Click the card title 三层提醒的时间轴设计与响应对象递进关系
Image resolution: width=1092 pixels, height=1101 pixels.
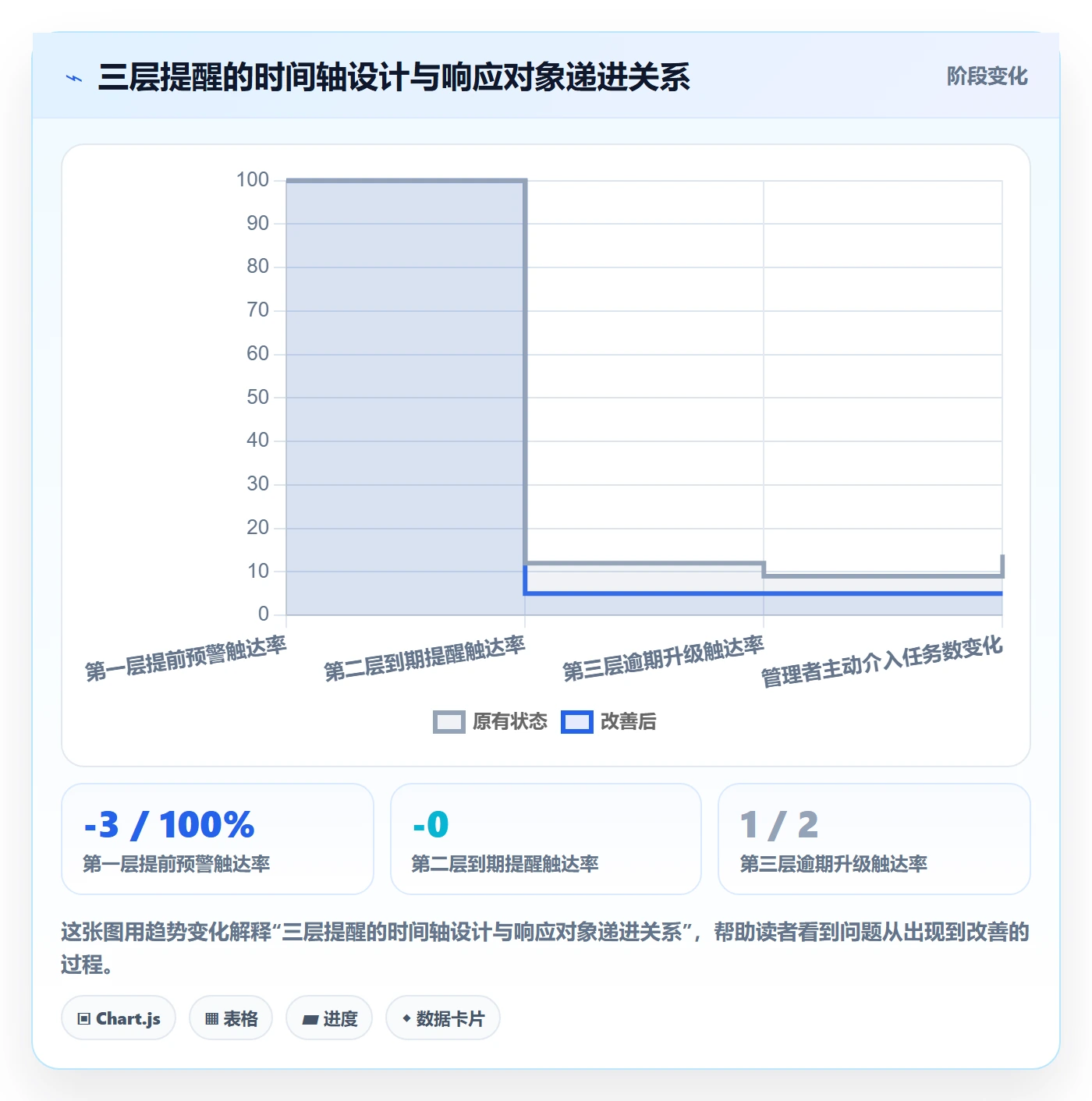394,77
